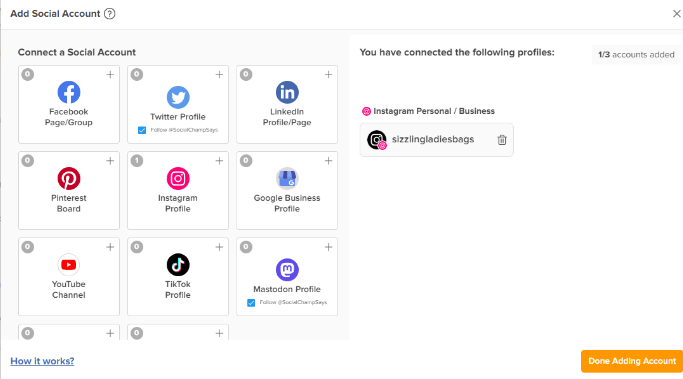Click the Facebook count badge showing zero
The width and height of the screenshot is (683, 379).
pyautogui.click(x=28, y=74)
